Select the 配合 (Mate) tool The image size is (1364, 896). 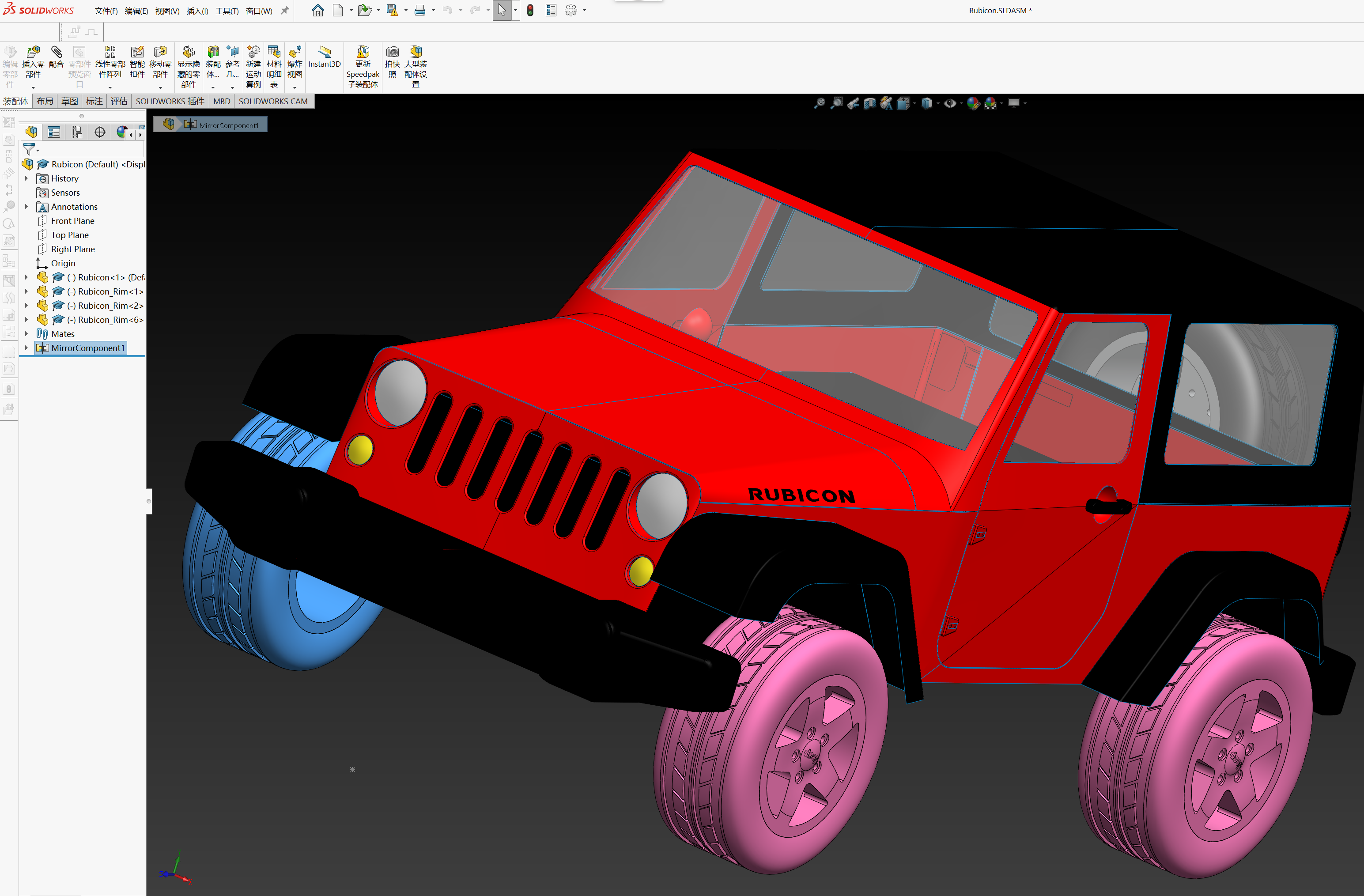56,57
